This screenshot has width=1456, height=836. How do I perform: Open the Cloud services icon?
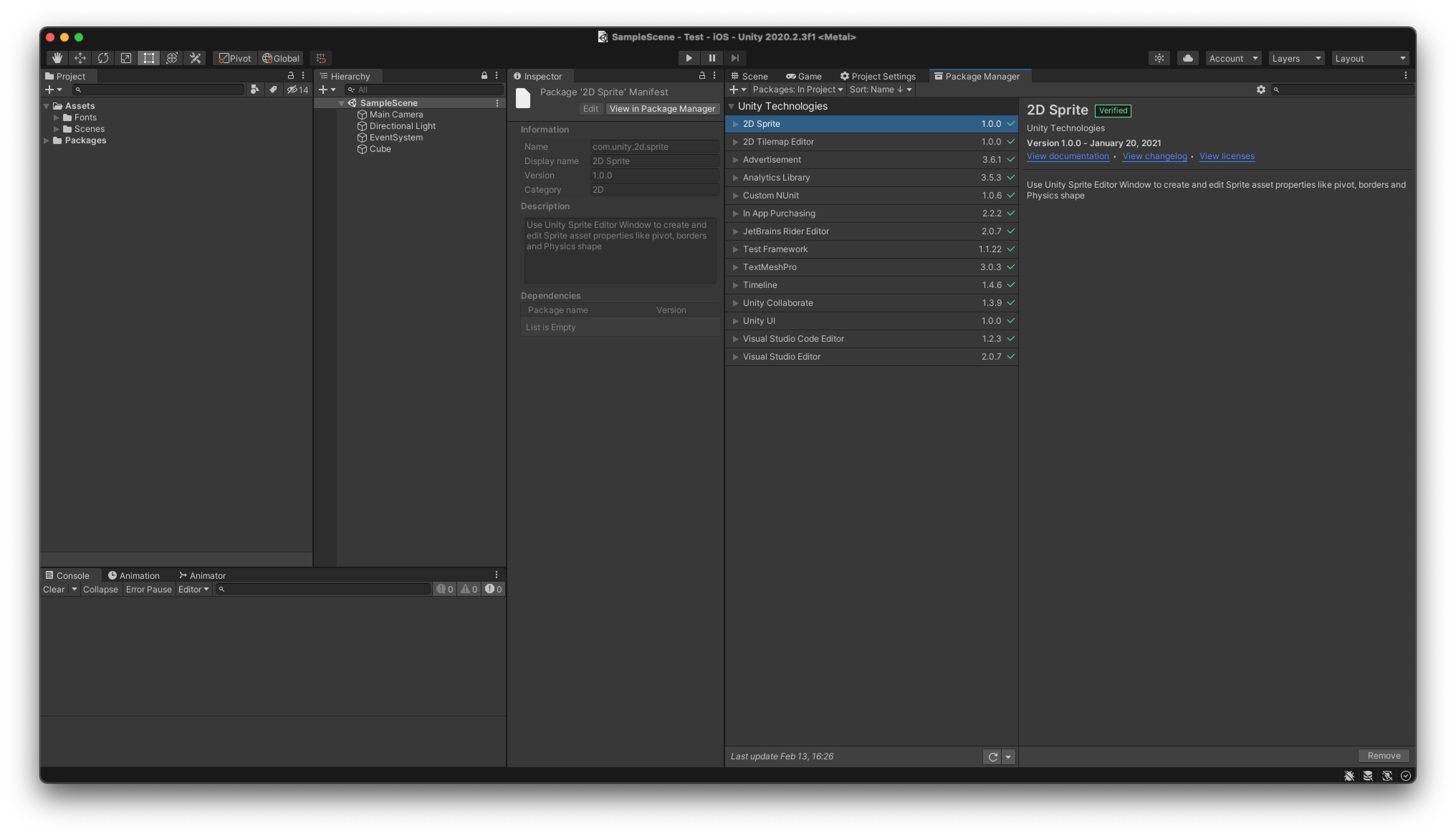(x=1187, y=58)
